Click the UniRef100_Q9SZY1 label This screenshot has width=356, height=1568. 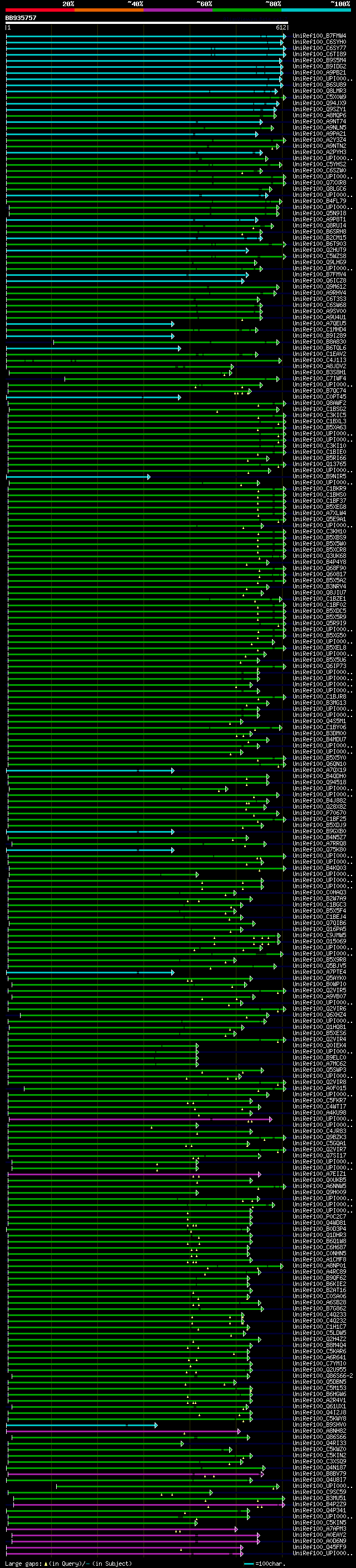(319, 110)
